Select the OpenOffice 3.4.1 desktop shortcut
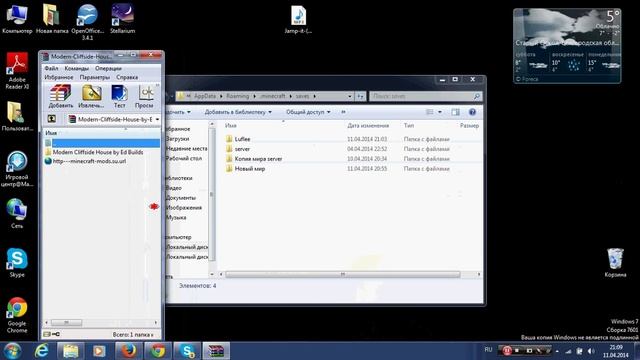The width and height of the screenshot is (640, 360). [87, 22]
